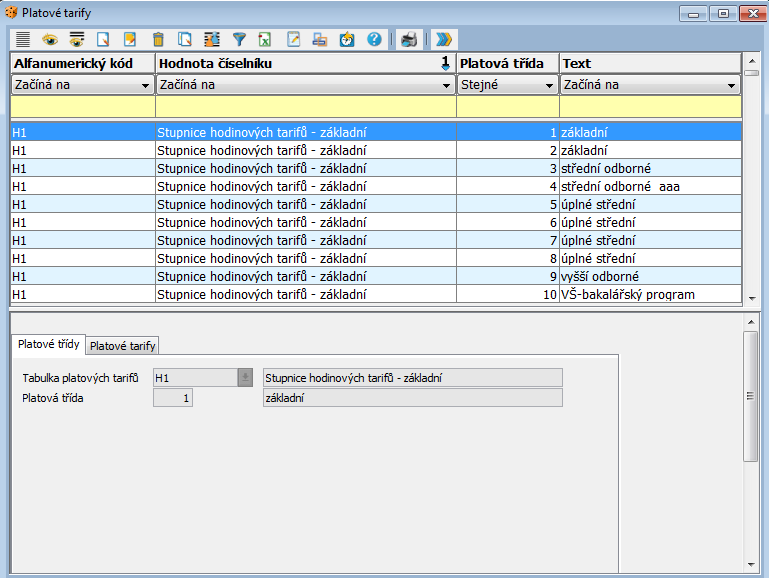Click the table's vertical scrollbar down arrow

[753, 297]
